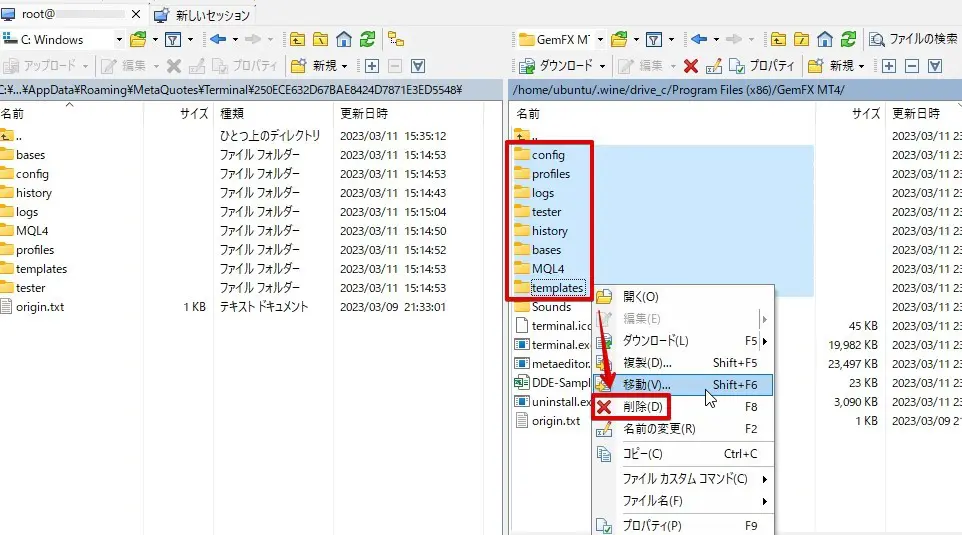This screenshot has width=962, height=535.
Task: Click the synchronize browsing icon in local toolbar
Action: (396, 40)
